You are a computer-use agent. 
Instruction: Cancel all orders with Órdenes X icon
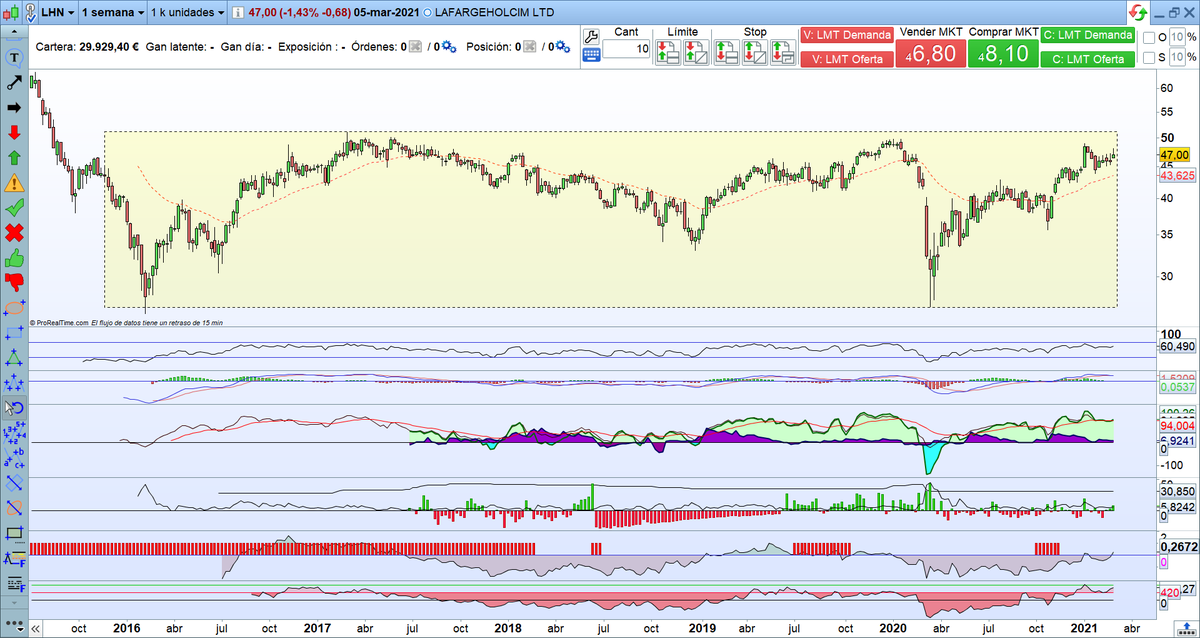click(x=416, y=47)
